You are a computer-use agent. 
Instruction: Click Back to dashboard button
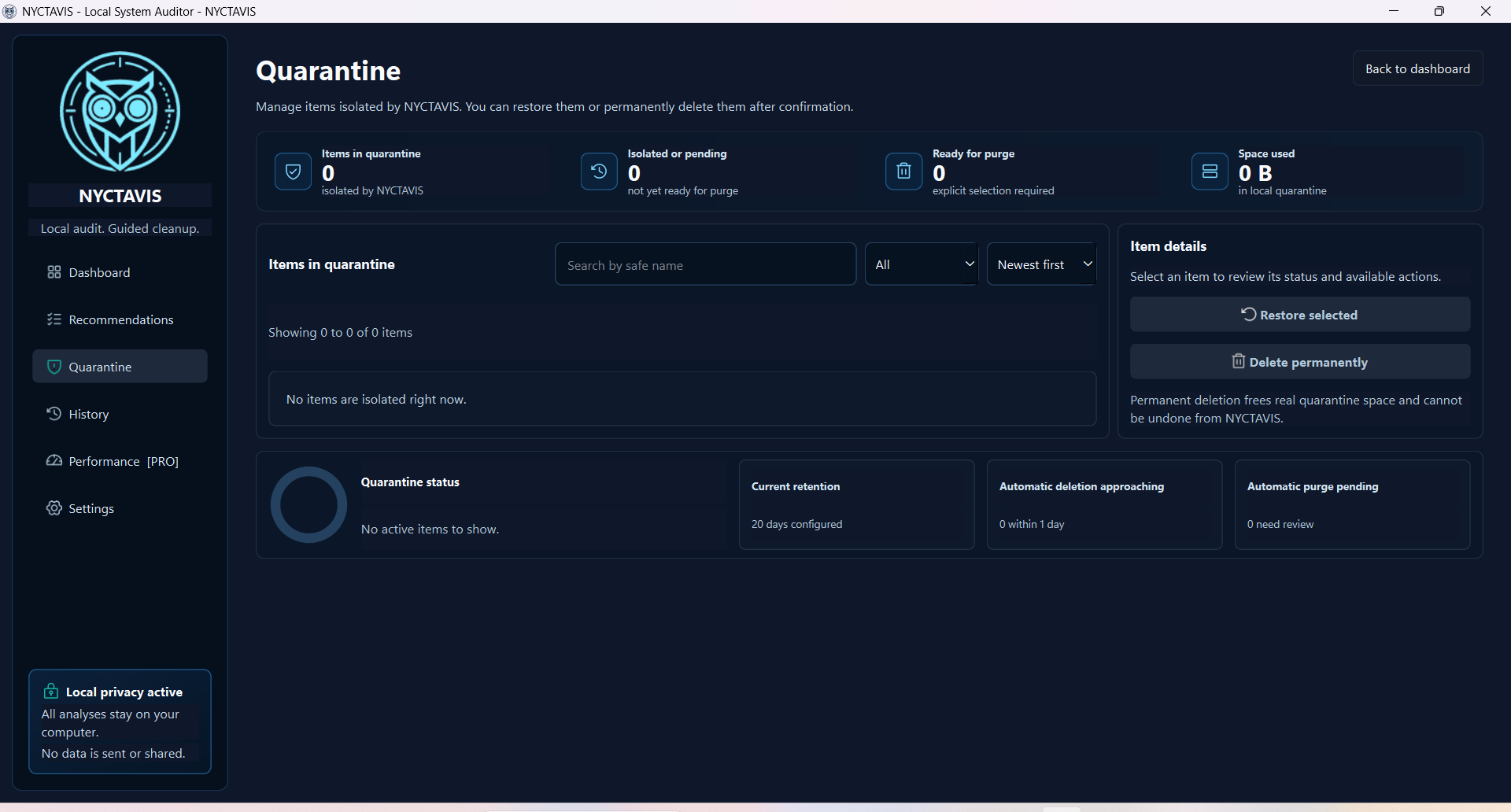coord(1417,68)
